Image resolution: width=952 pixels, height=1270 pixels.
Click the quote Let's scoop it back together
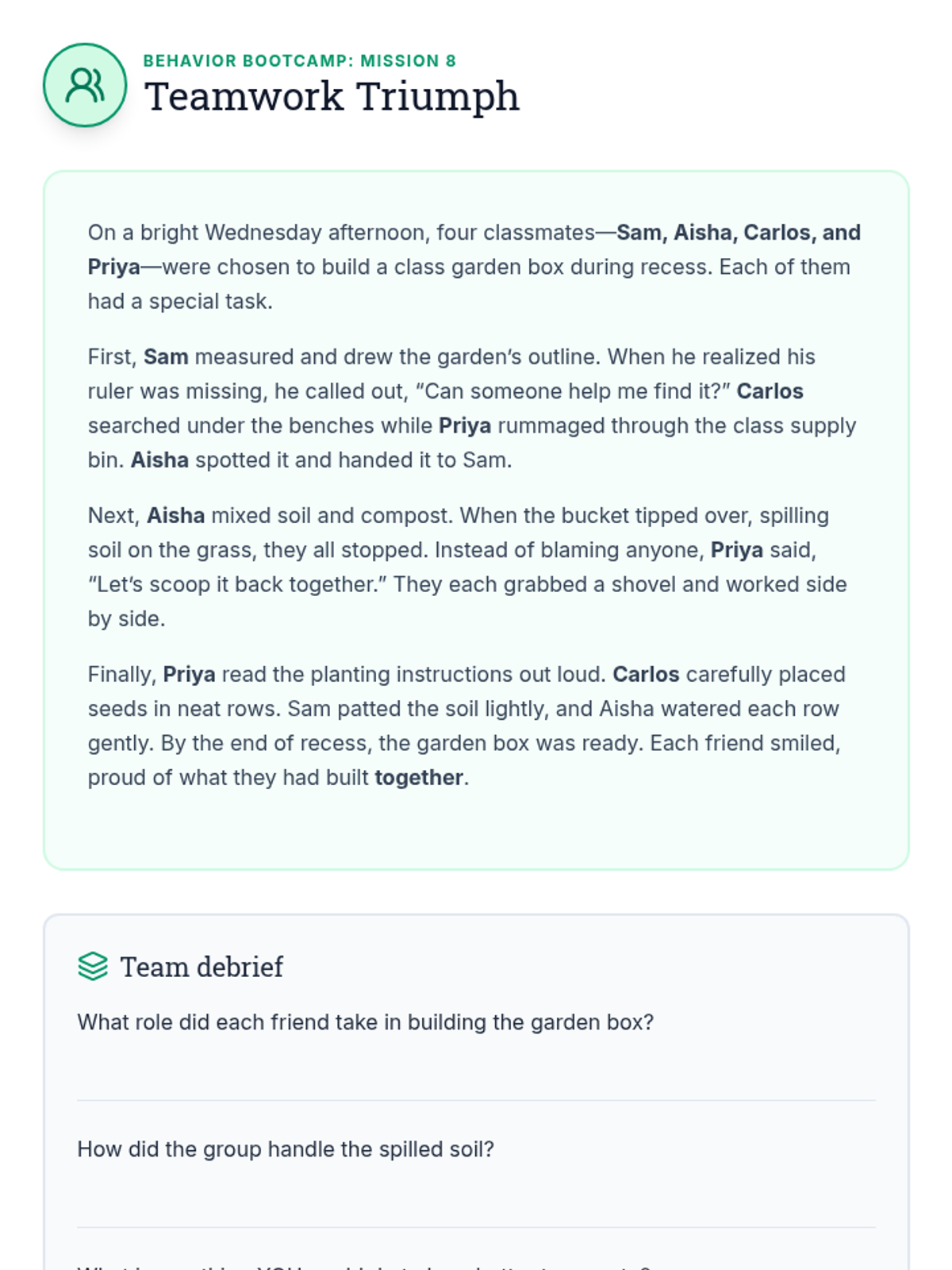coord(238,585)
